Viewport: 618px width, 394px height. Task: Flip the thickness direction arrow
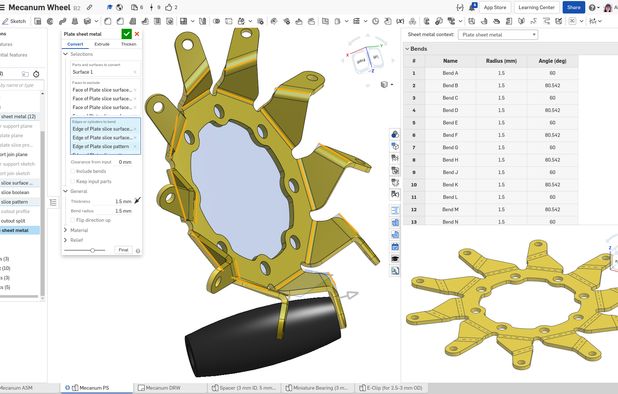click(x=137, y=201)
